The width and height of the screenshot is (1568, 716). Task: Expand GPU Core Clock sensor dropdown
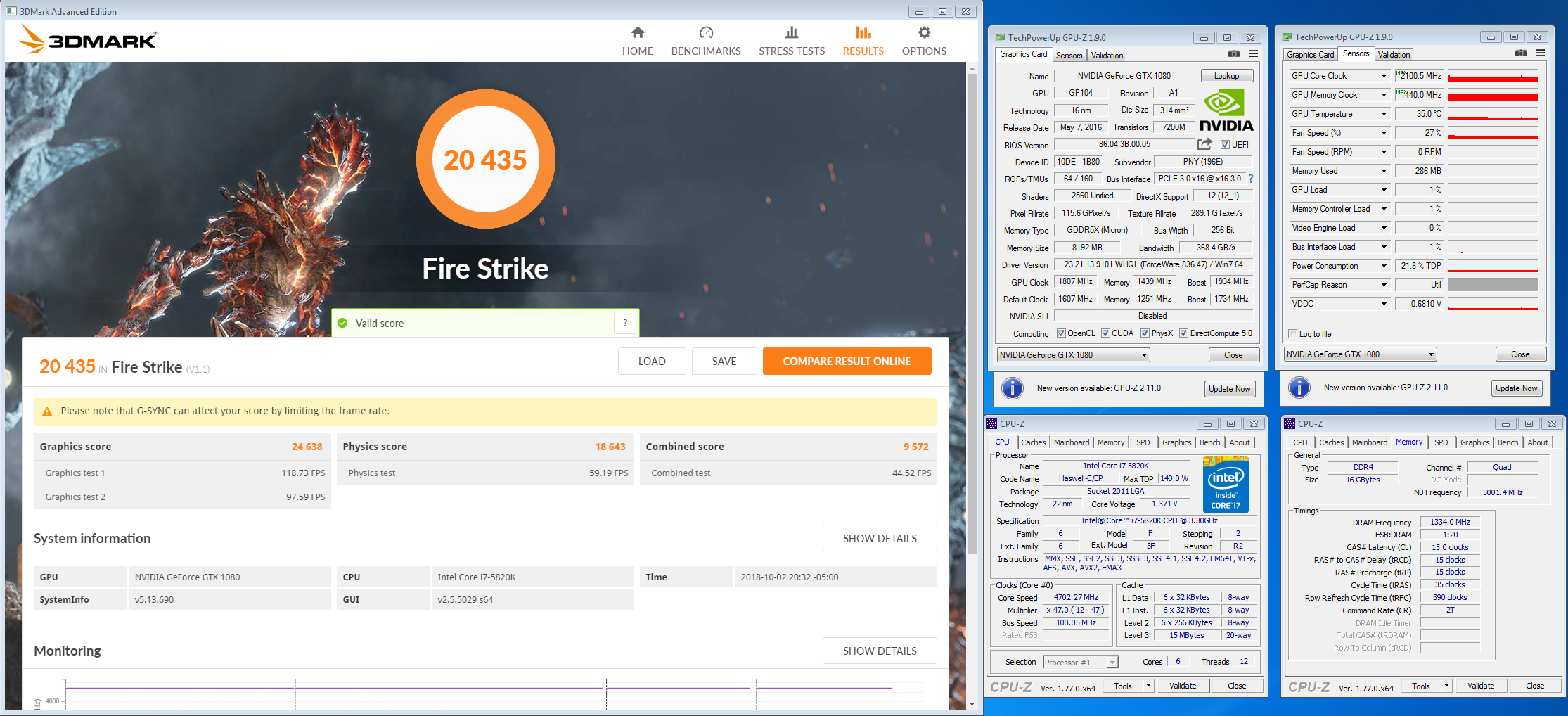tap(1384, 76)
